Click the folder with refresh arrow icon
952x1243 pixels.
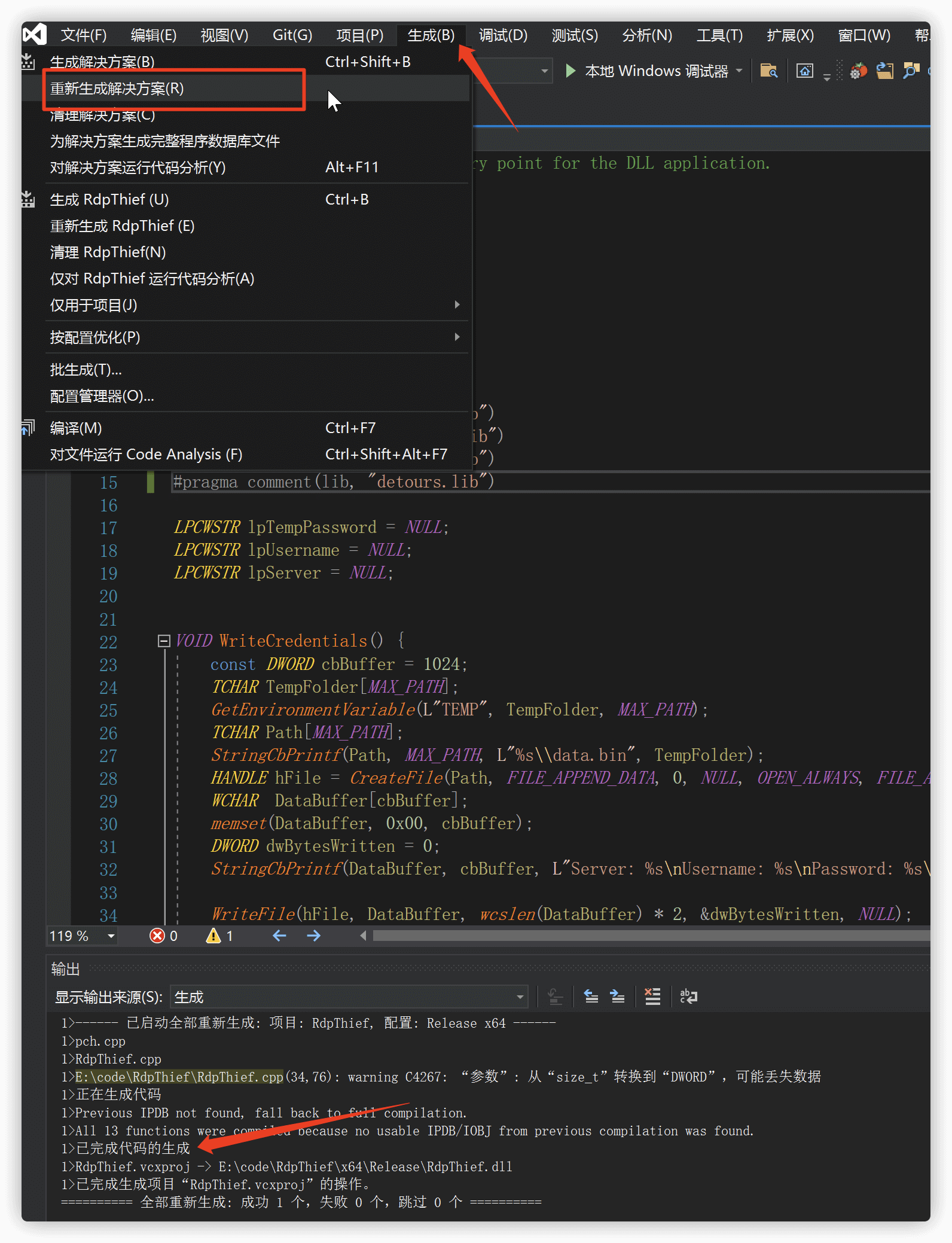point(884,71)
